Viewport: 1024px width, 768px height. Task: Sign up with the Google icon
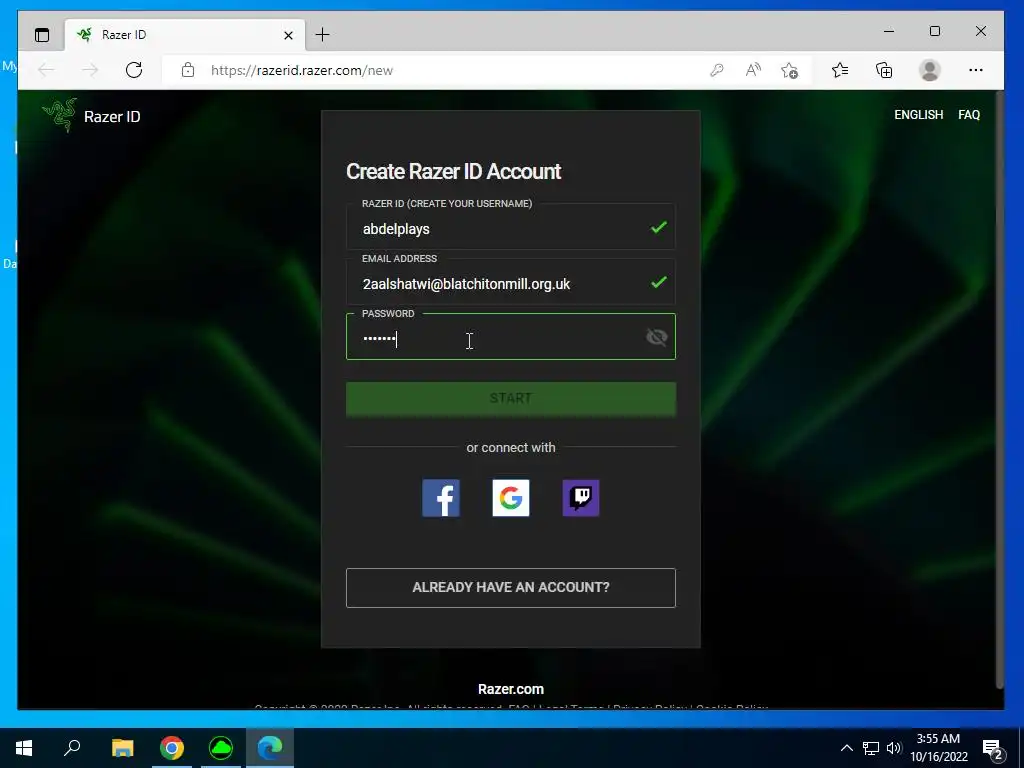pyautogui.click(x=511, y=498)
